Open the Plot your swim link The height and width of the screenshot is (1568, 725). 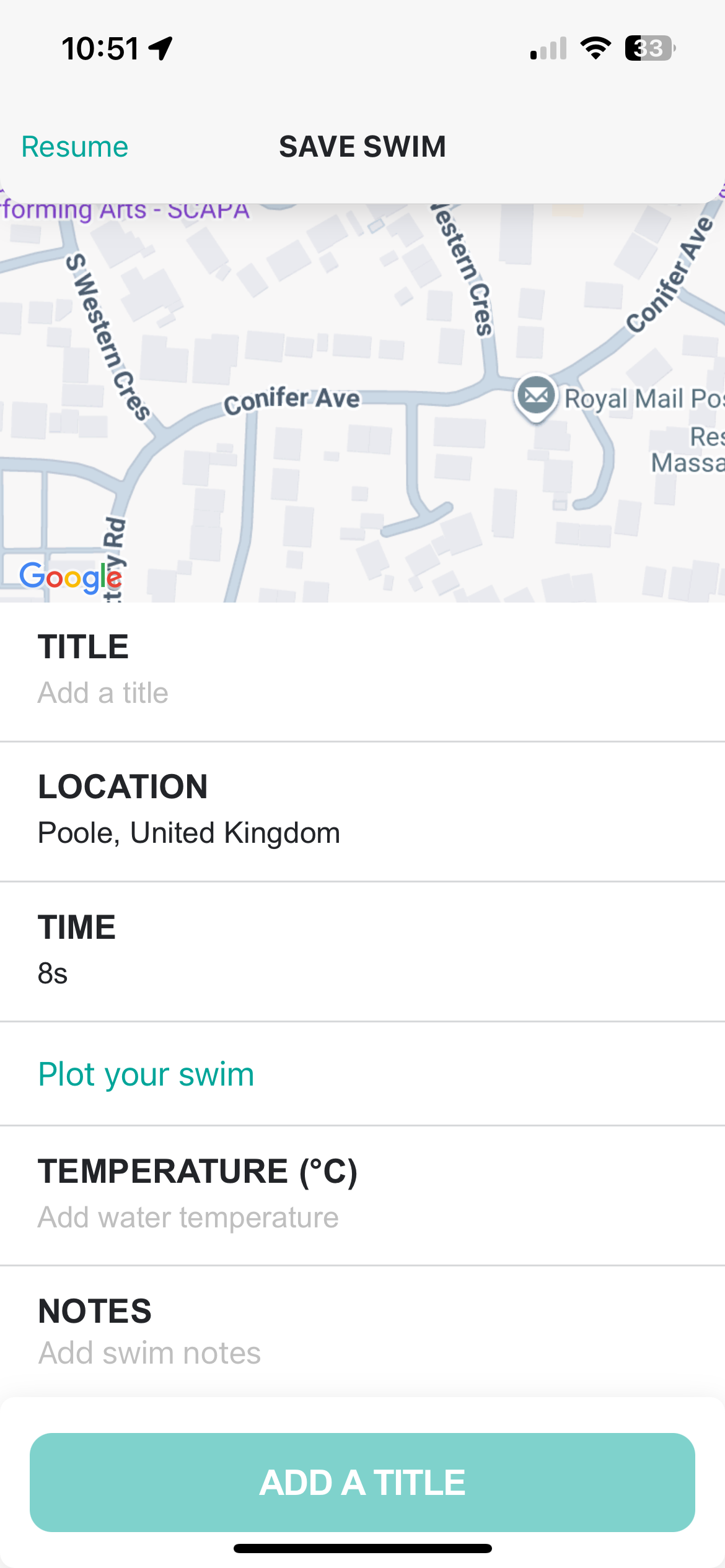[x=146, y=1074]
